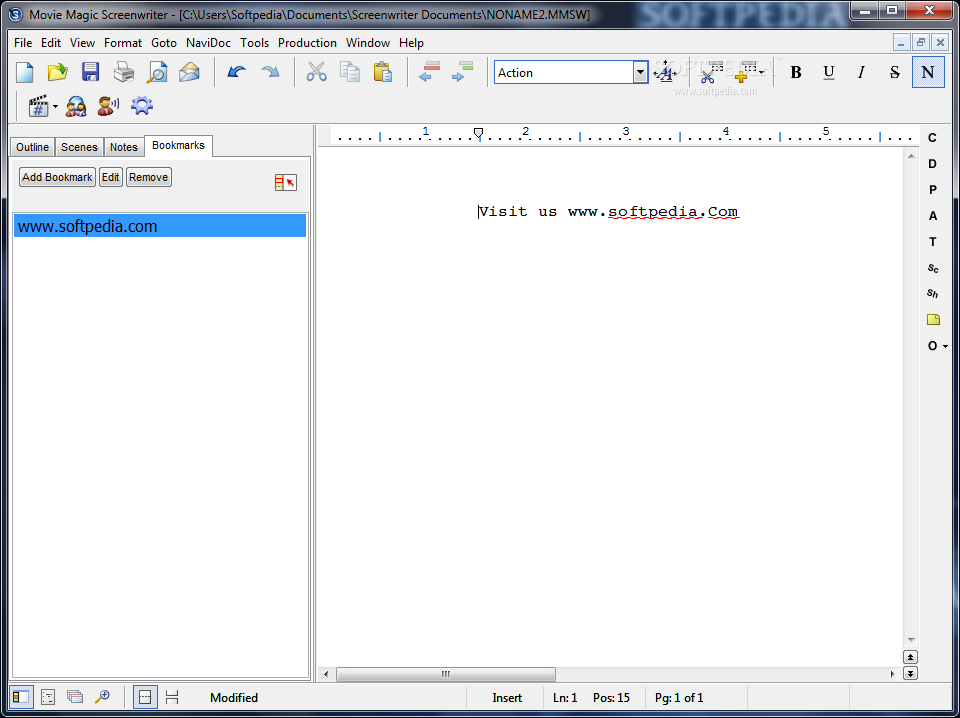960x718 pixels.
Task: Select Dialogue element D in right sidebar
Action: click(x=932, y=163)
